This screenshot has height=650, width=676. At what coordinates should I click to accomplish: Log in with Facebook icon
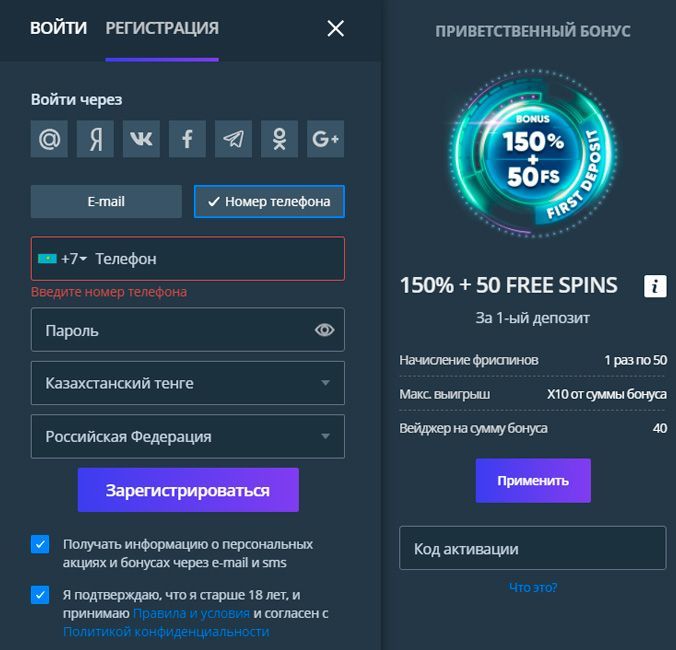[187, 139]
